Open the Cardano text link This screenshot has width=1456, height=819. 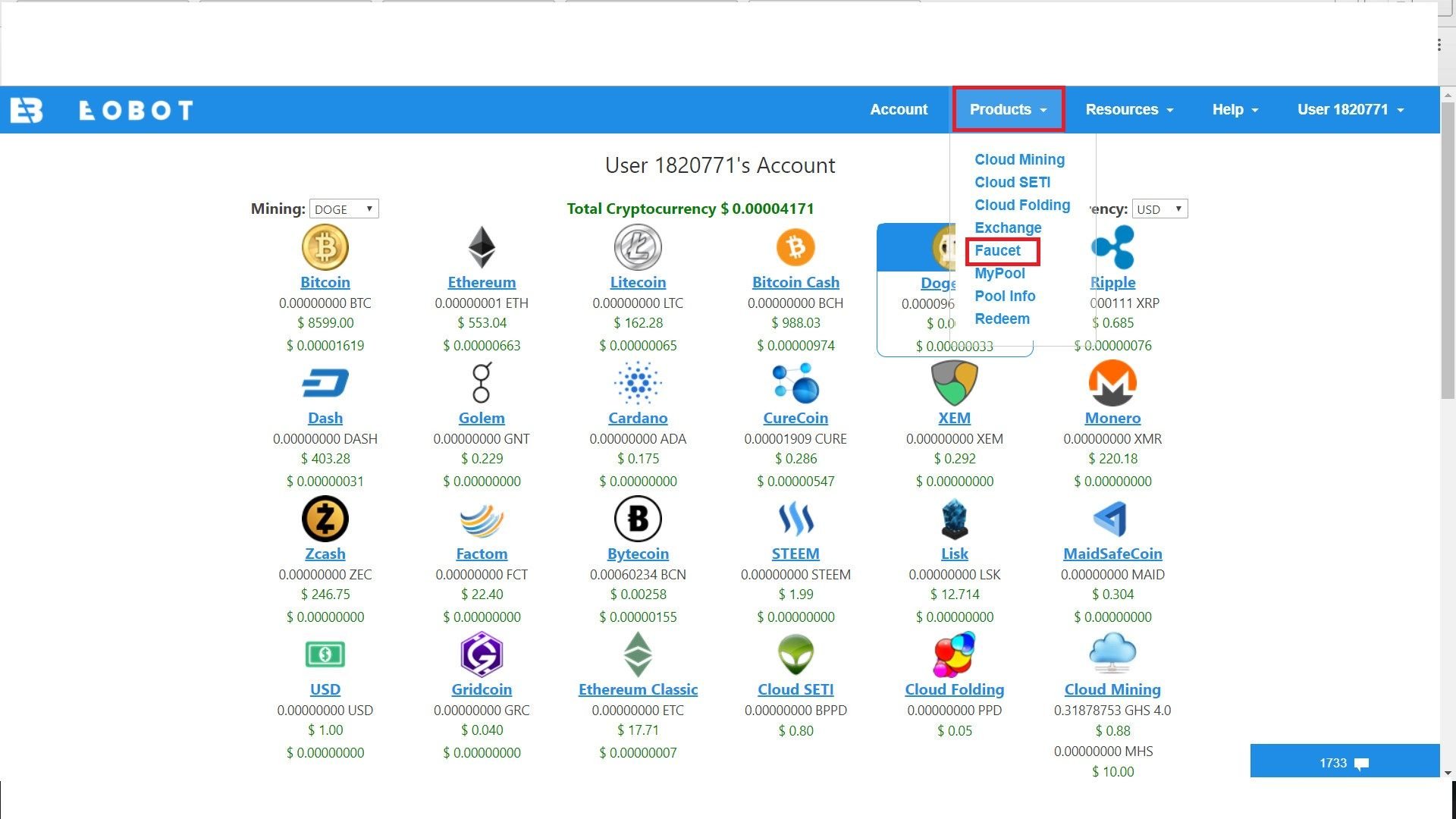coord(638,418)
